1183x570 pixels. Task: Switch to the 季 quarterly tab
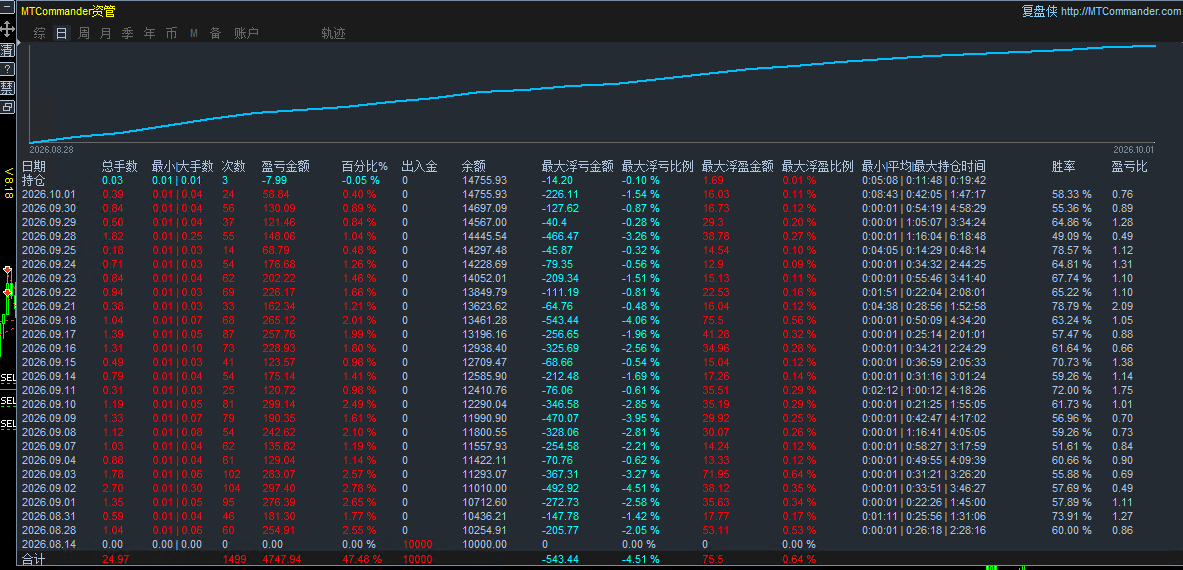pos(128,33)
